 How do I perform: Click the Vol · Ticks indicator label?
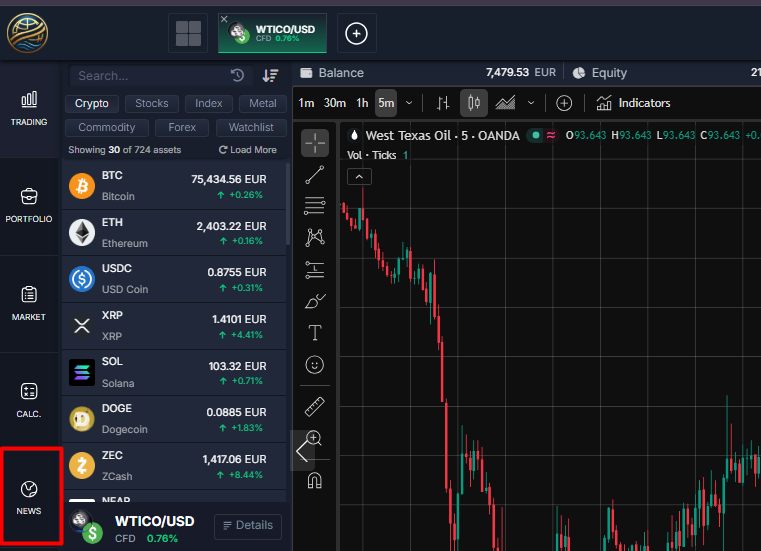[371, 155]
